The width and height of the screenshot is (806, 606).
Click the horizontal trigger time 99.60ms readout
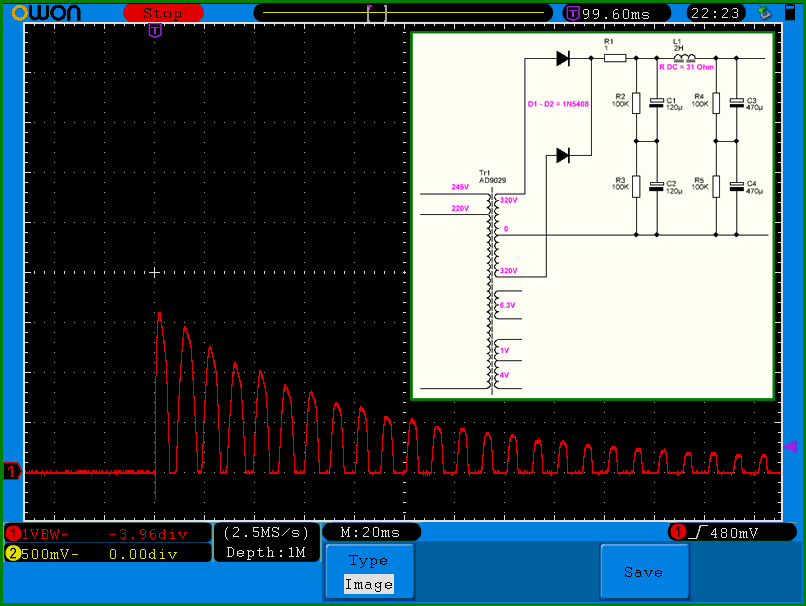[x=616, y=14]
